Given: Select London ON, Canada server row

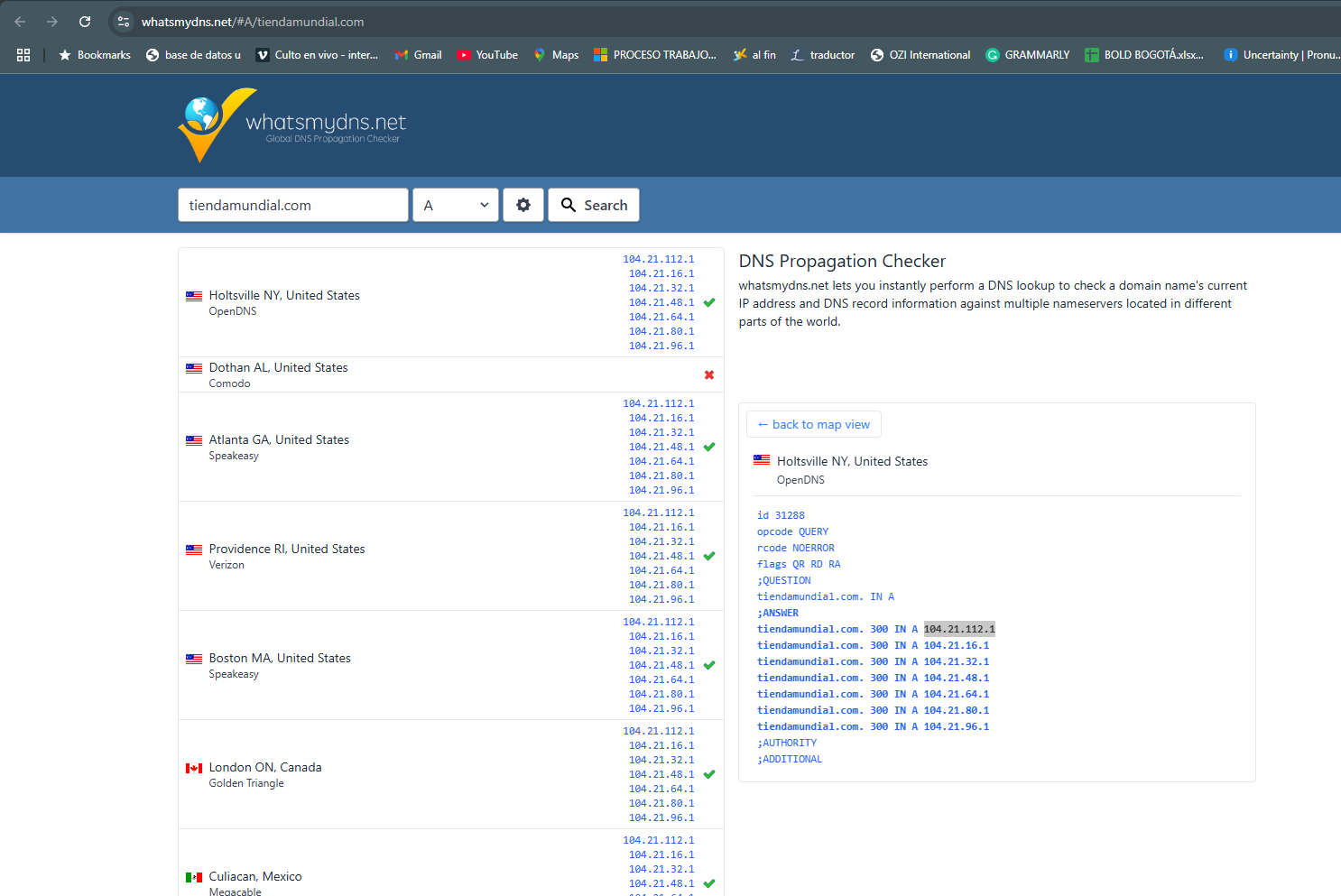Looking at the screenshot, I should tap(451, 774).
